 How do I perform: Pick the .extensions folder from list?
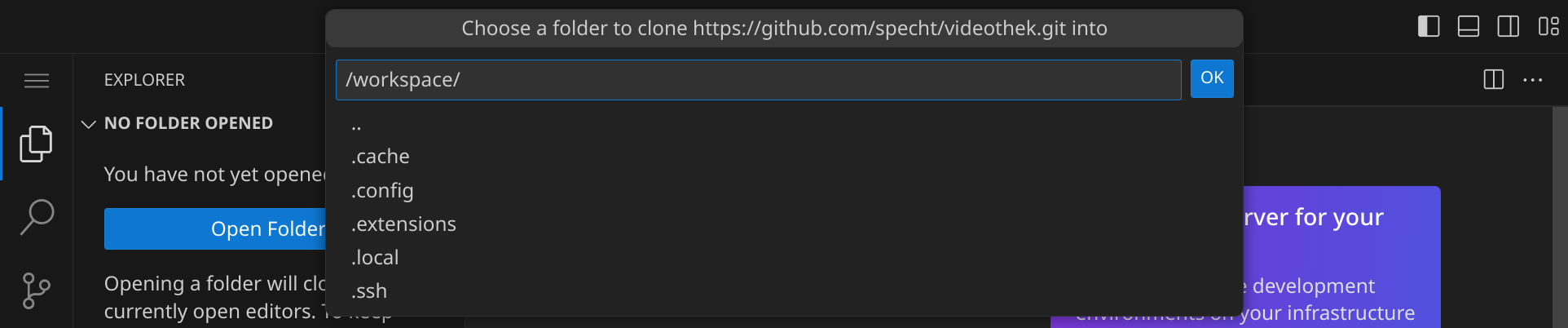click(x=403, y=224)
